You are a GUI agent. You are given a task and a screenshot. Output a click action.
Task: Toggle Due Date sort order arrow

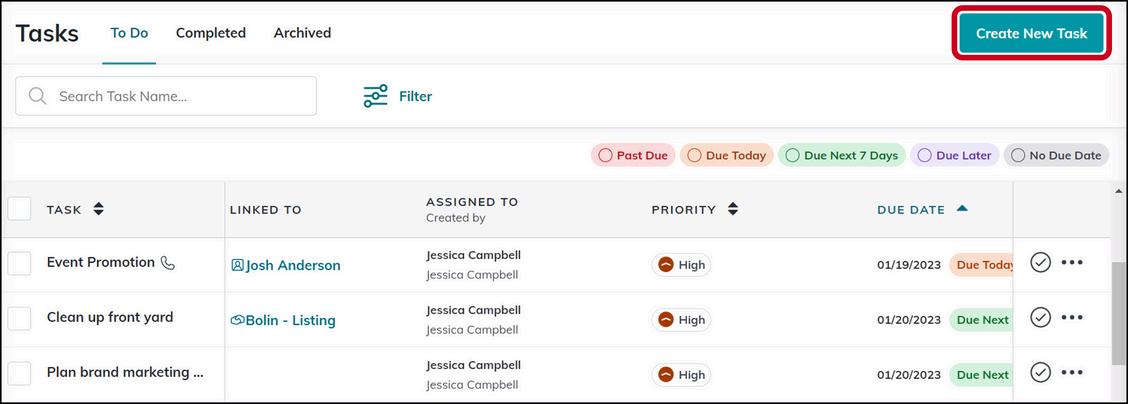pyautogui.click(x=962, y=209)
